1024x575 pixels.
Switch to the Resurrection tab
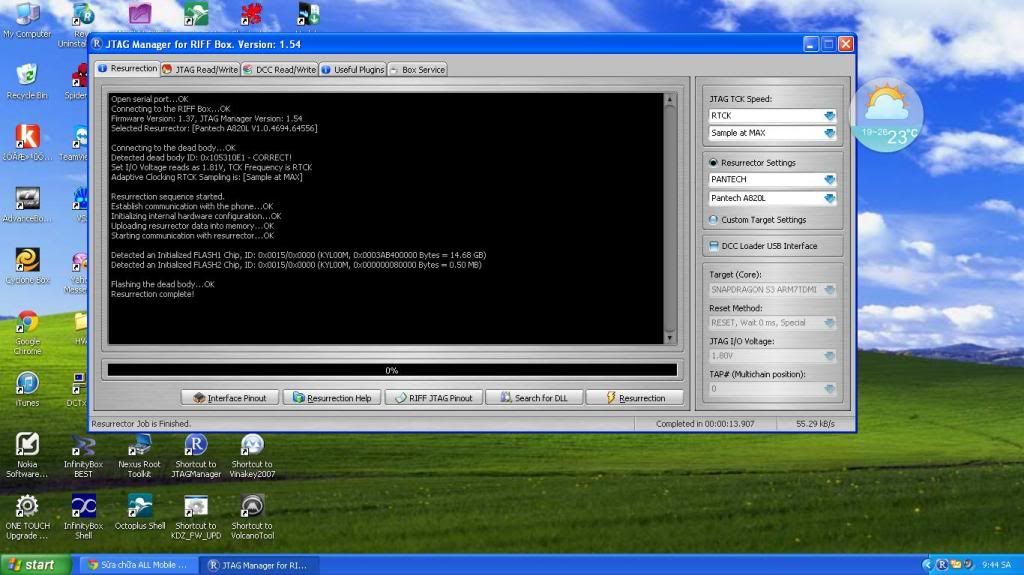[x=127, y=69]
